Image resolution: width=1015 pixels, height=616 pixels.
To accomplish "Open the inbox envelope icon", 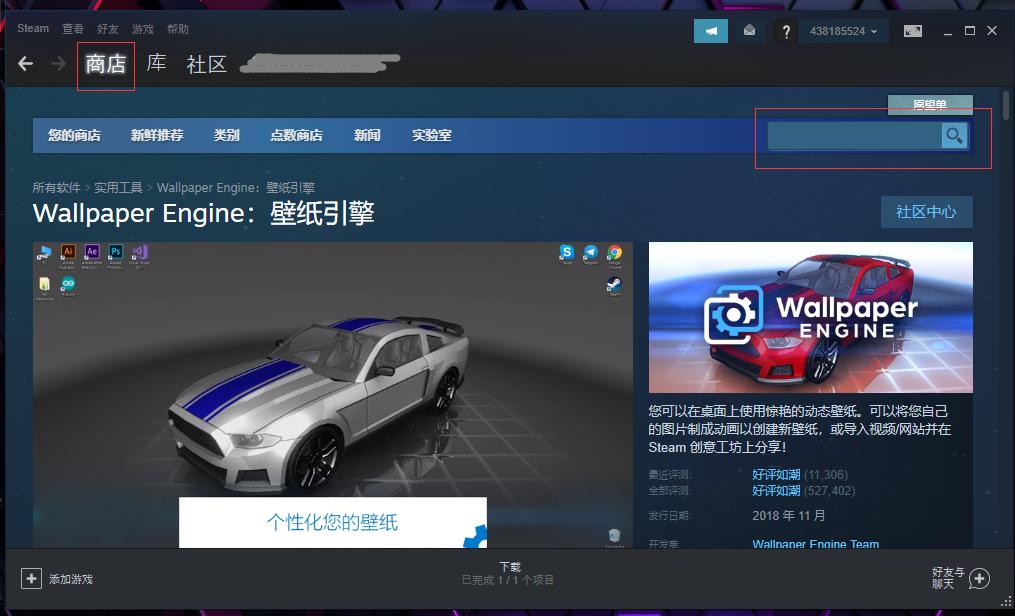I will [x=749, y=30].
